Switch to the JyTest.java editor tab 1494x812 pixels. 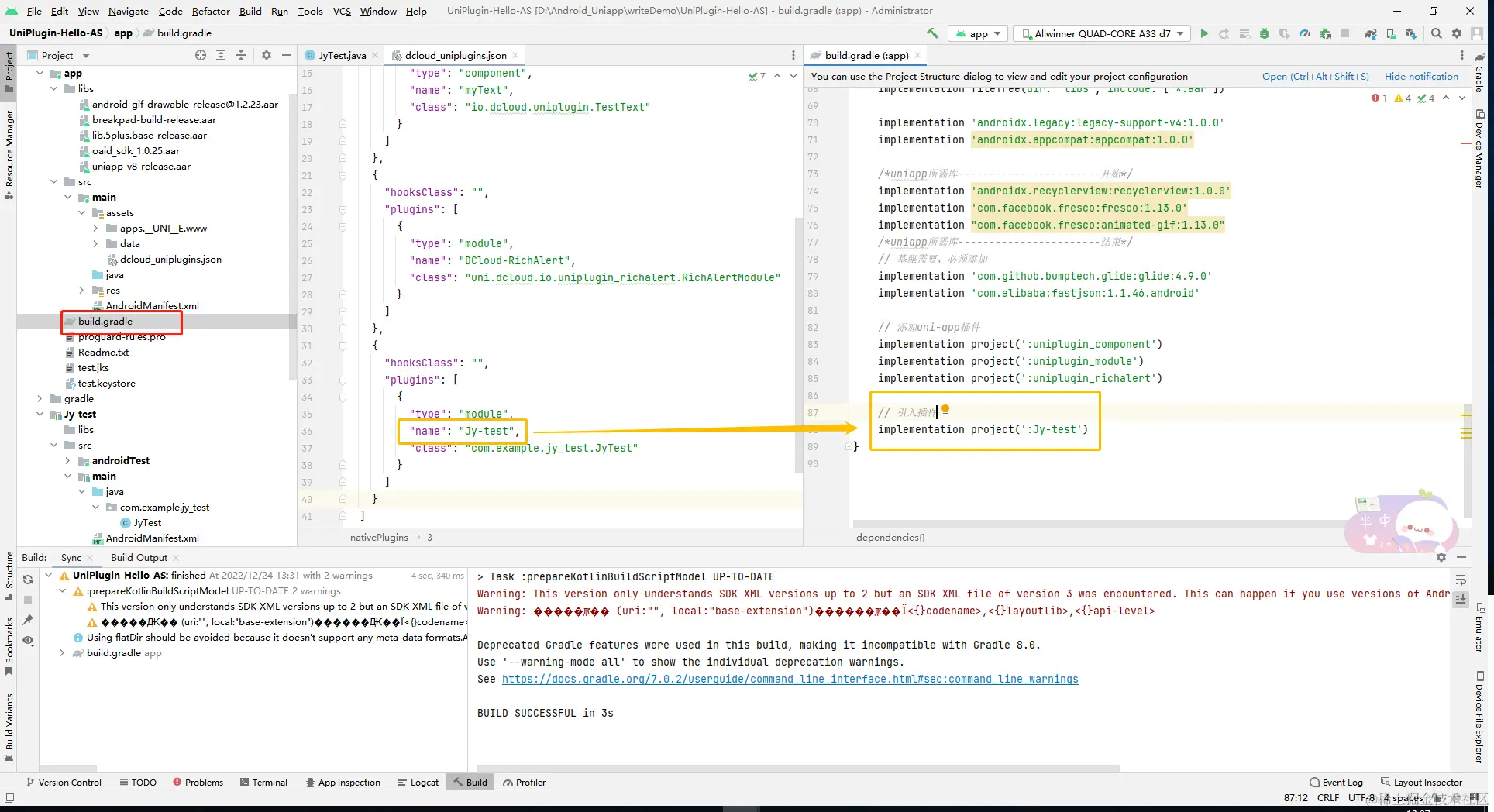342,55
